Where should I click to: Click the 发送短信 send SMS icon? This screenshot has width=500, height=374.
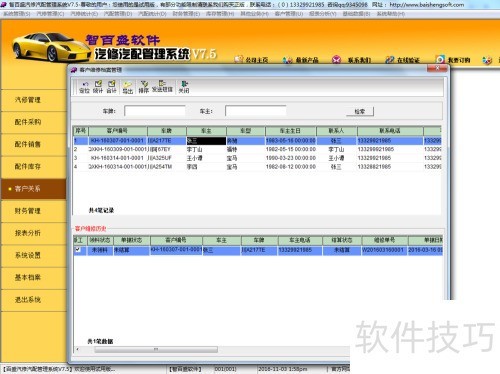coord(162,86)
